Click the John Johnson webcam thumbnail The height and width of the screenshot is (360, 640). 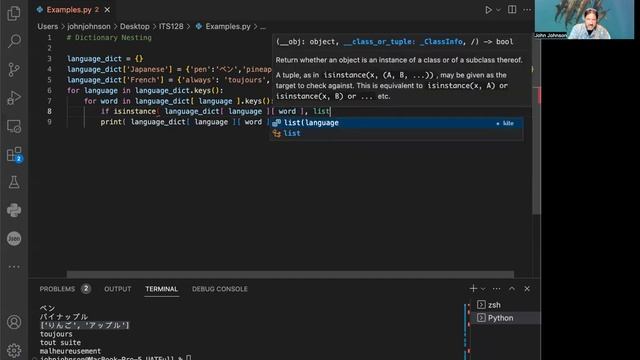[x=584, y=20]
